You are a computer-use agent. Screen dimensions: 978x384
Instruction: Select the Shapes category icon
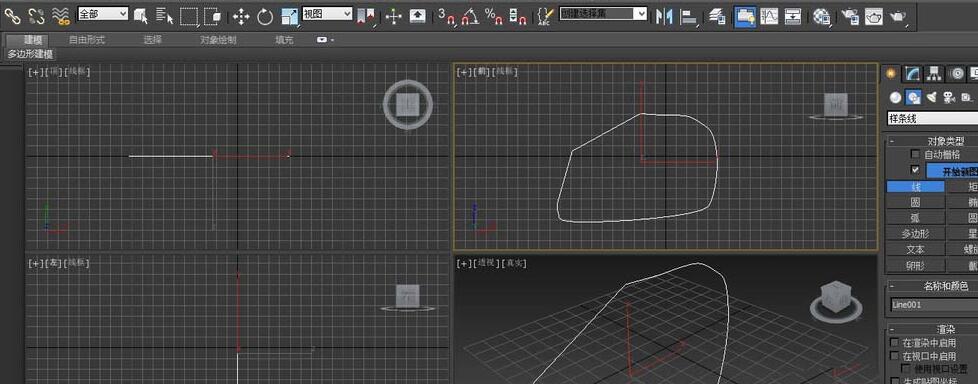pyautogui.click(x=913, y=97)
